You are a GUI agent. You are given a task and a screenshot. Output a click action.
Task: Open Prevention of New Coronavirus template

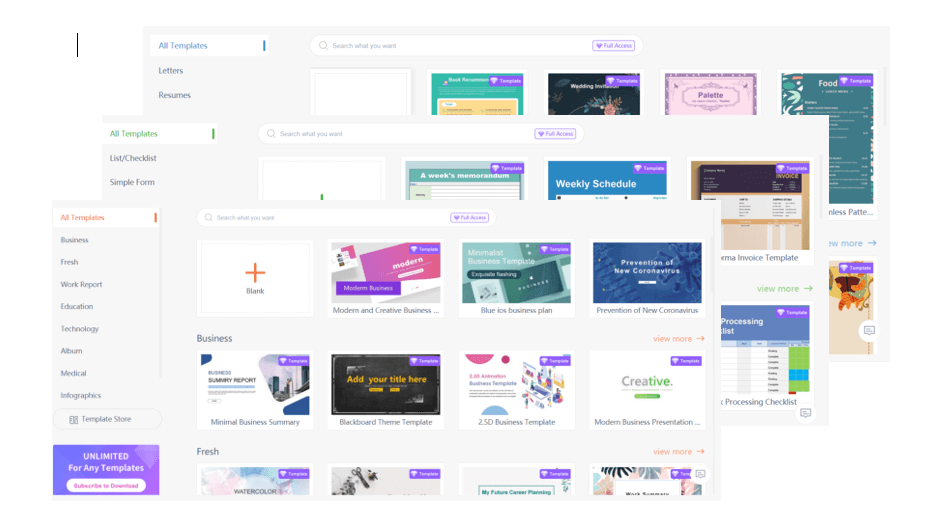[x=647, y=279]
